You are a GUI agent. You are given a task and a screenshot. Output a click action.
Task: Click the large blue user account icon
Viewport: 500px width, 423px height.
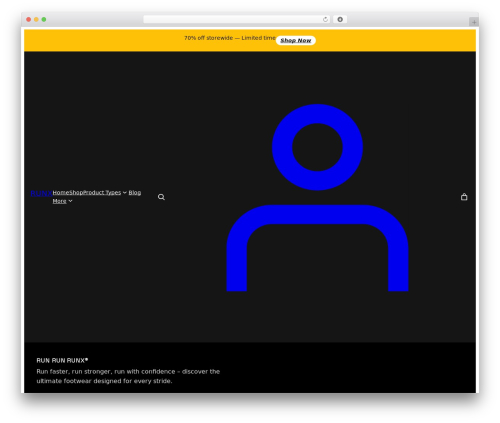point(317,198)
